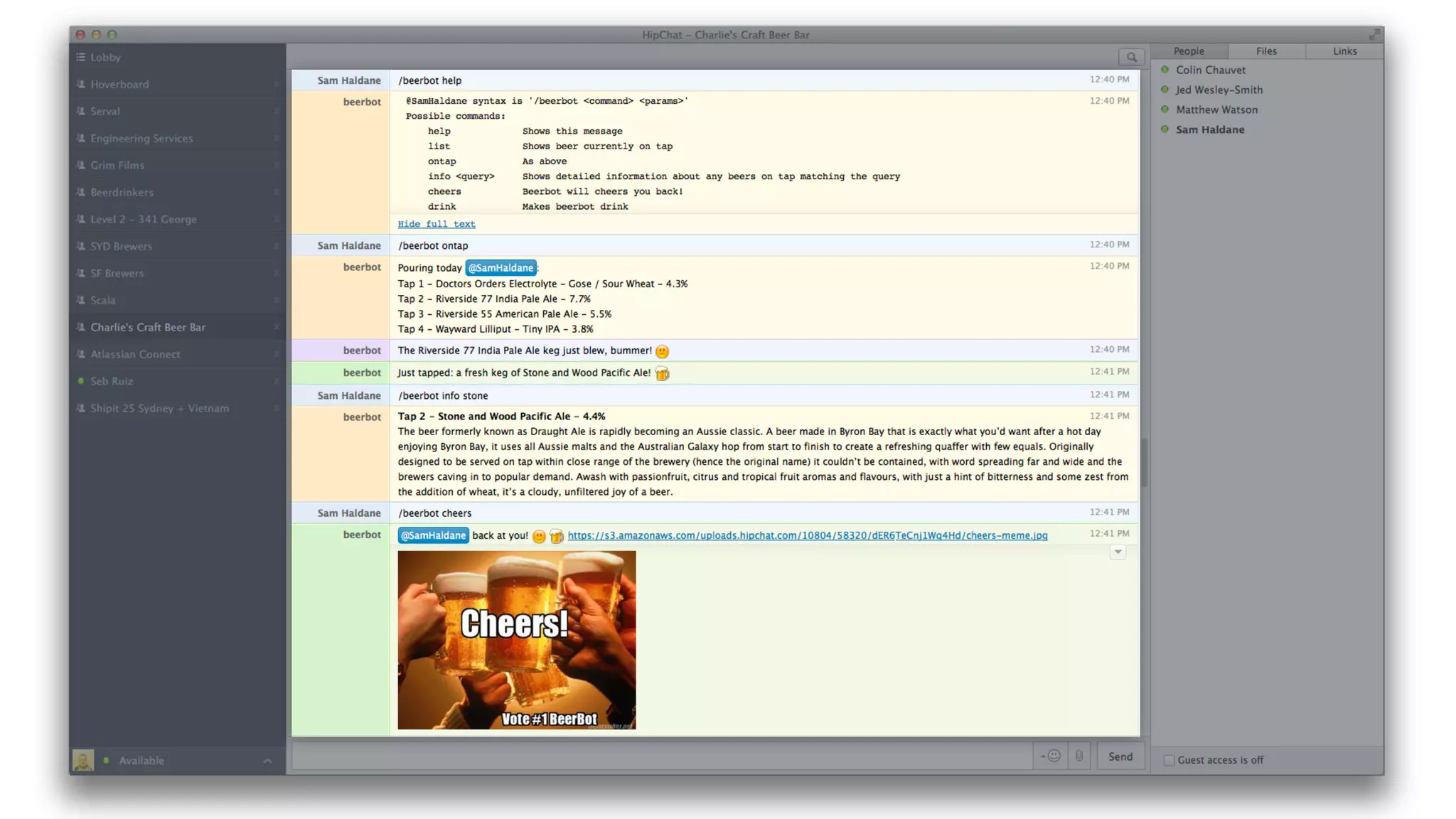
Task: Click the attachment paperclip icon
Action: (x=1078, y=756)
